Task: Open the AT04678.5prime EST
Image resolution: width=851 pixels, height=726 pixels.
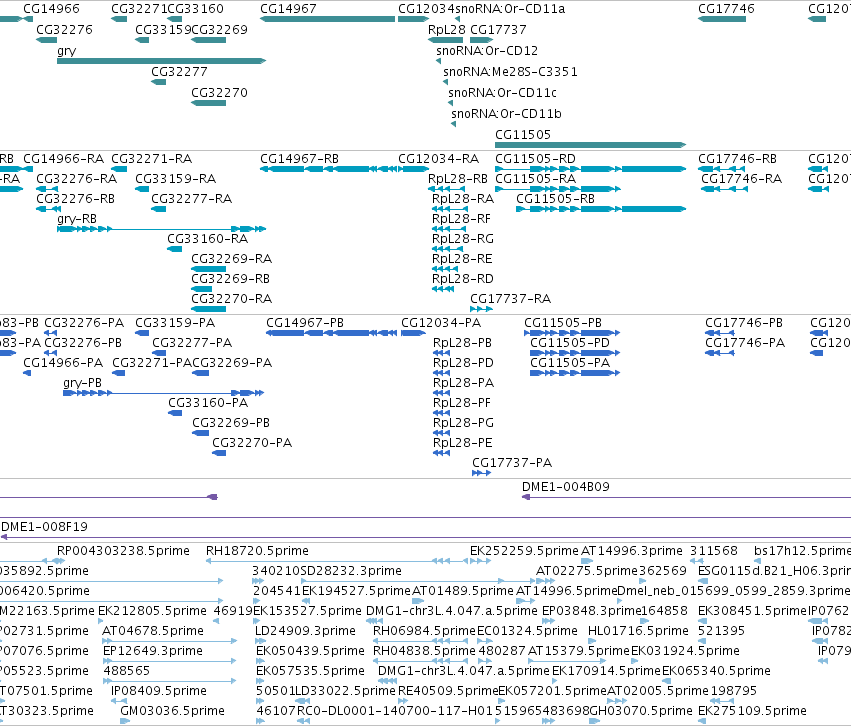Action: pos(169,641)
